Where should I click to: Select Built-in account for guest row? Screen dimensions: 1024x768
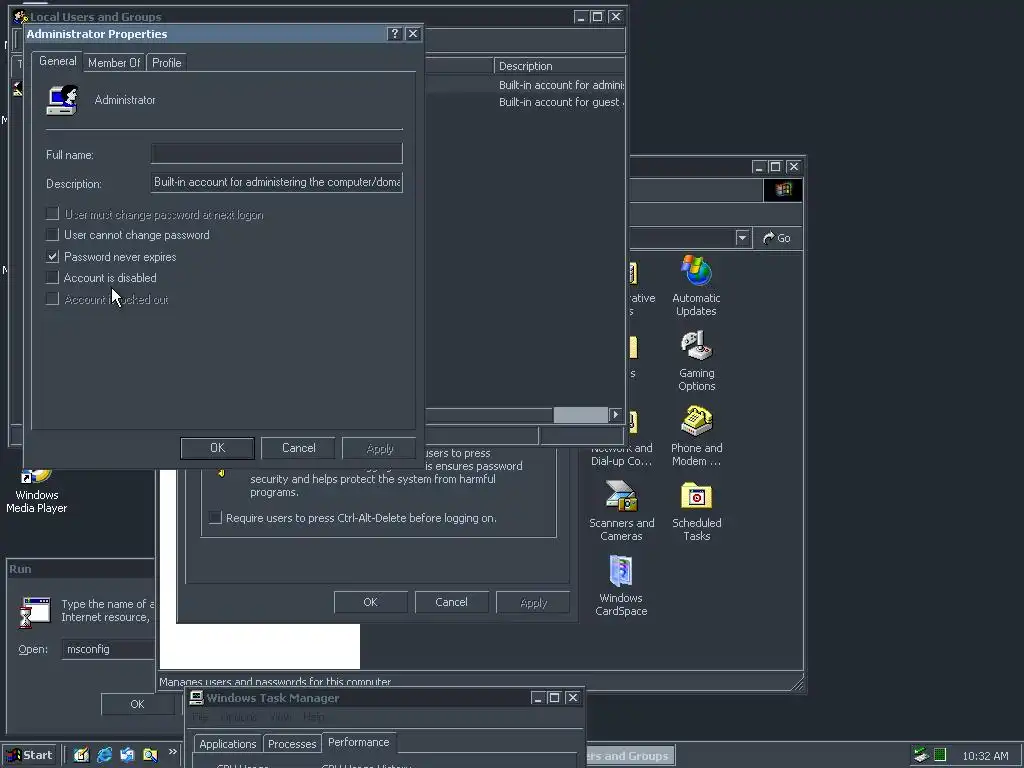[559, 102]
